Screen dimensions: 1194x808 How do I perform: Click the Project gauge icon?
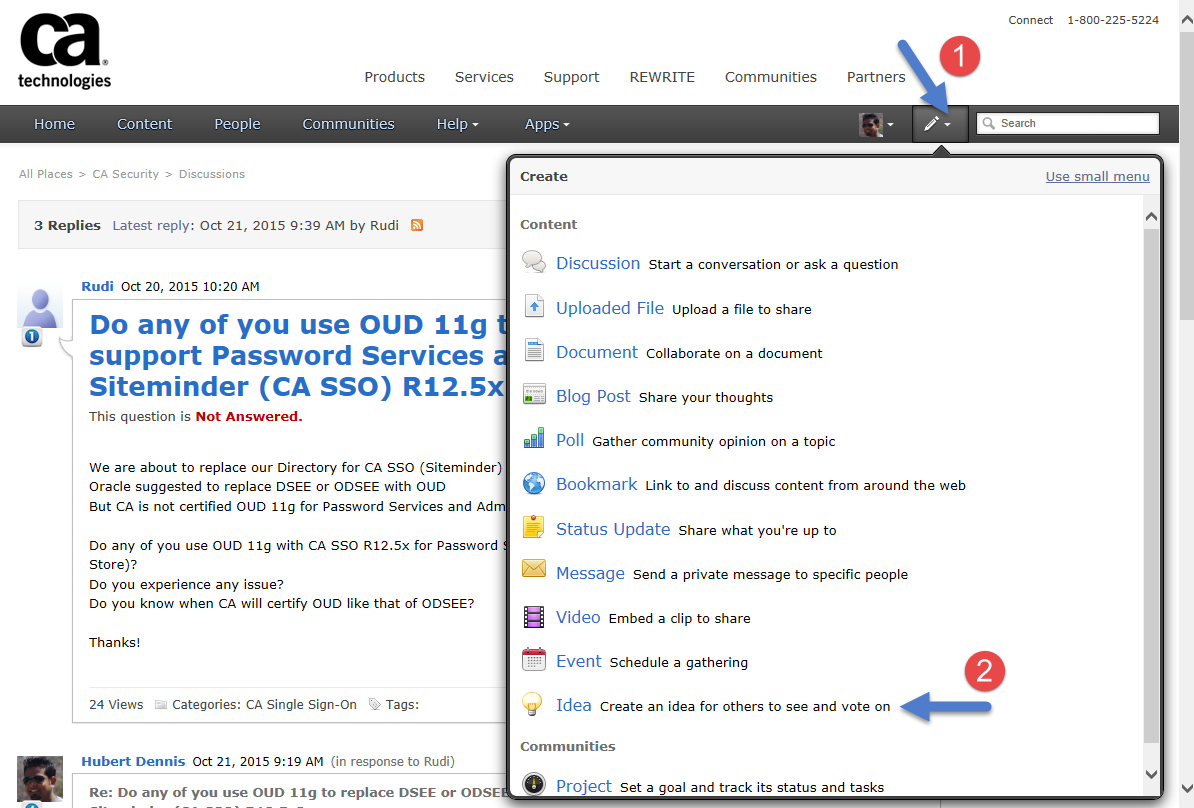(534, 784)
